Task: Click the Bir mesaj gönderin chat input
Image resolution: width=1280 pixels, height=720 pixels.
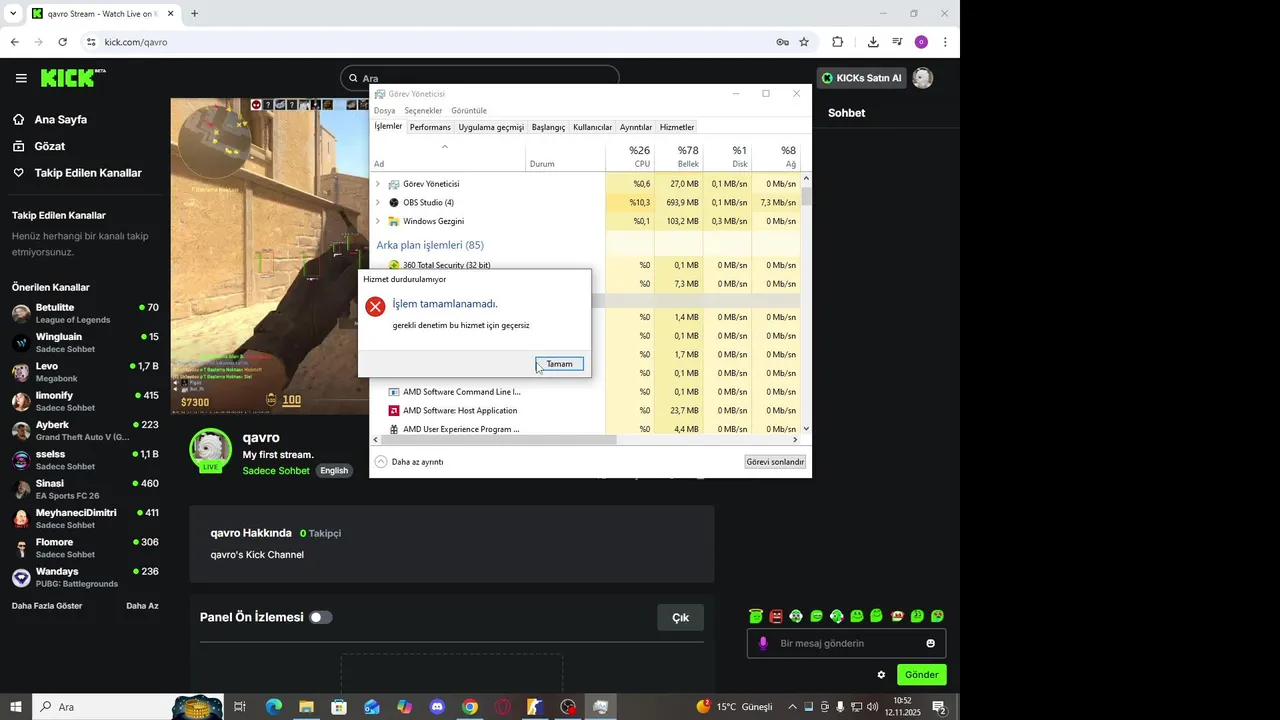Action: click(846, 644)
